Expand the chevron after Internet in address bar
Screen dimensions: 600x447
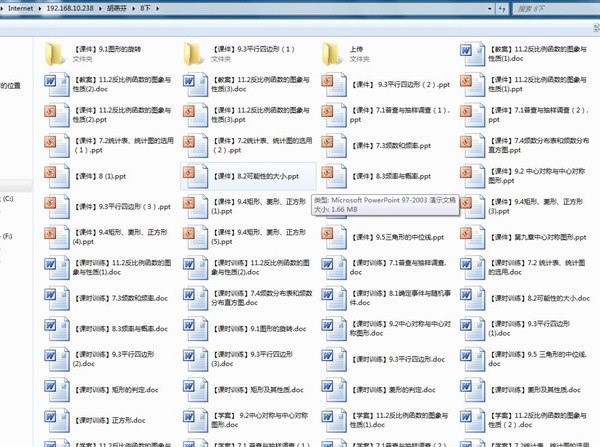[x=40, y=8]
